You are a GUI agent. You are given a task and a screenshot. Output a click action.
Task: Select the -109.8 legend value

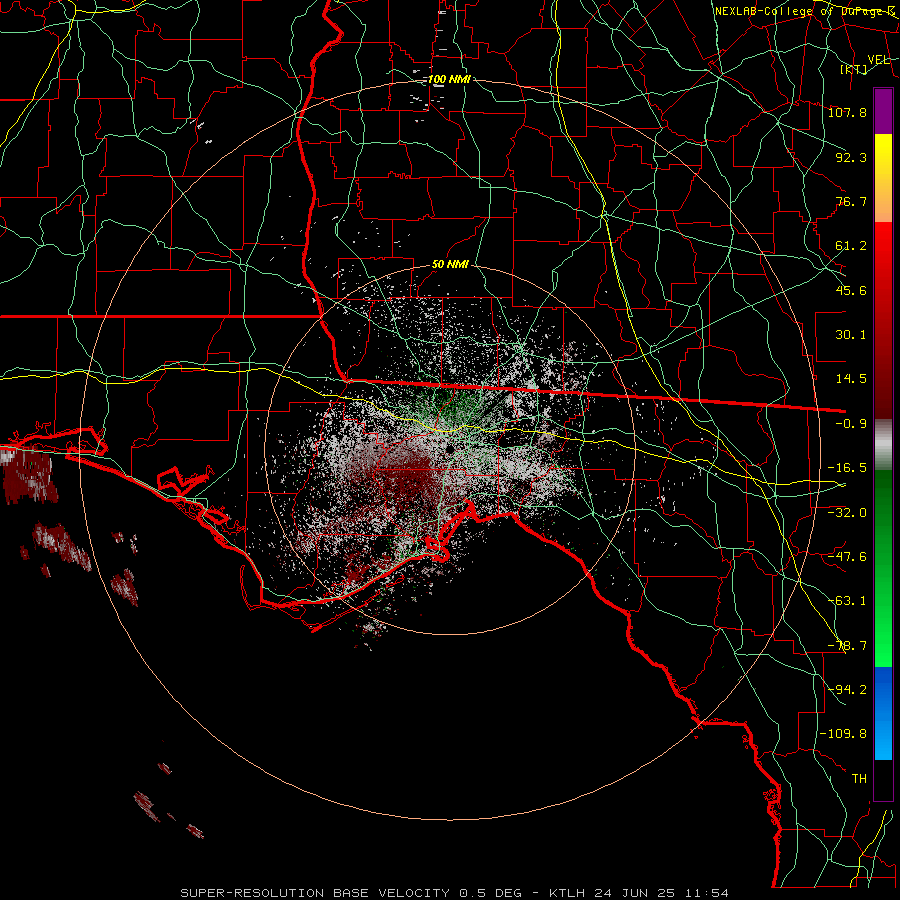844,734
